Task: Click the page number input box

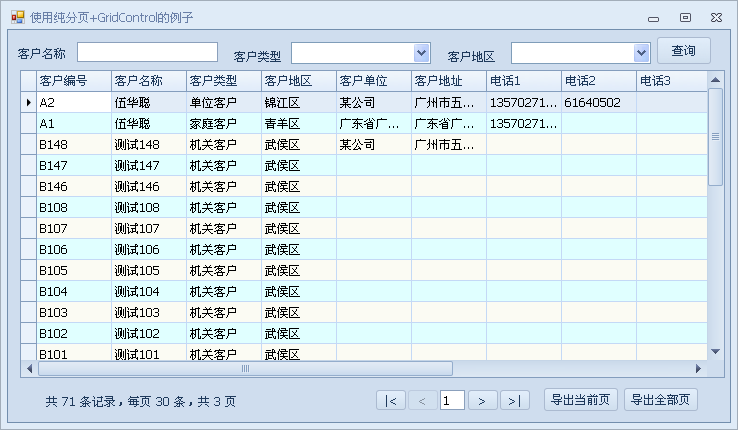Action: pos(452,401)
